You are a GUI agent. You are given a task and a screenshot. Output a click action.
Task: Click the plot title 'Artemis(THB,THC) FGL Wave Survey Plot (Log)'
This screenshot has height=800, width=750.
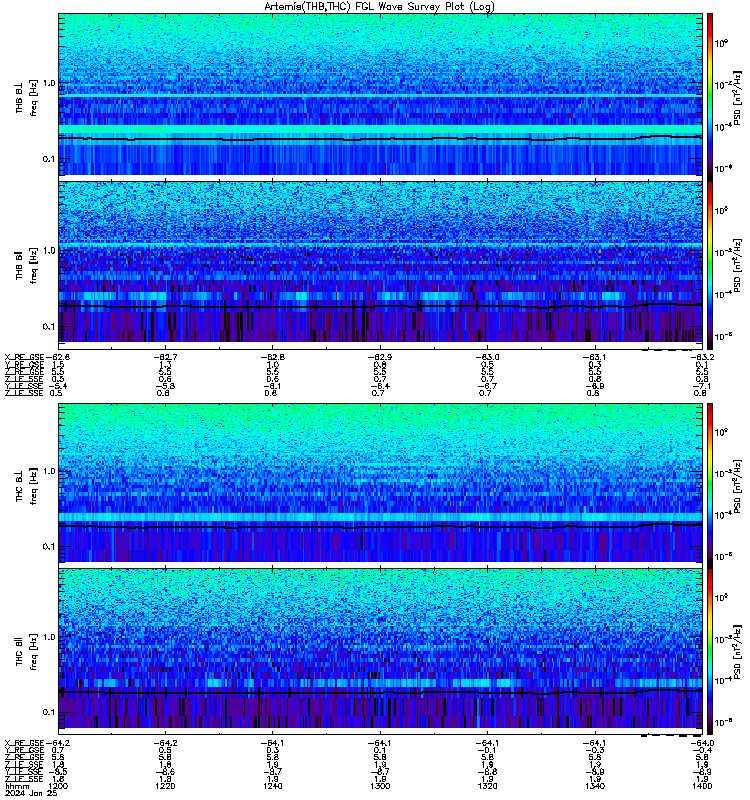(379, 7)
